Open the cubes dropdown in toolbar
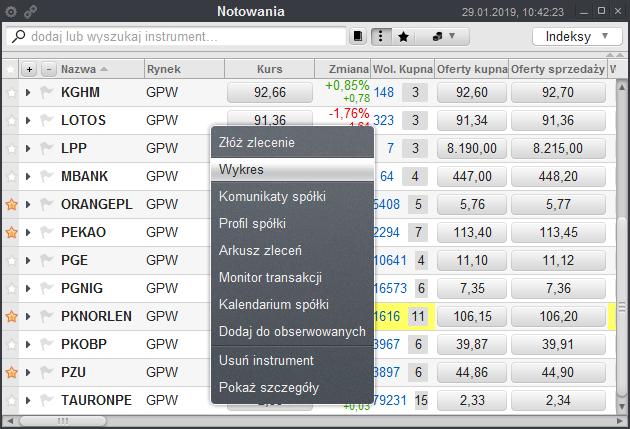630x429 pixels. pos(443,37)
